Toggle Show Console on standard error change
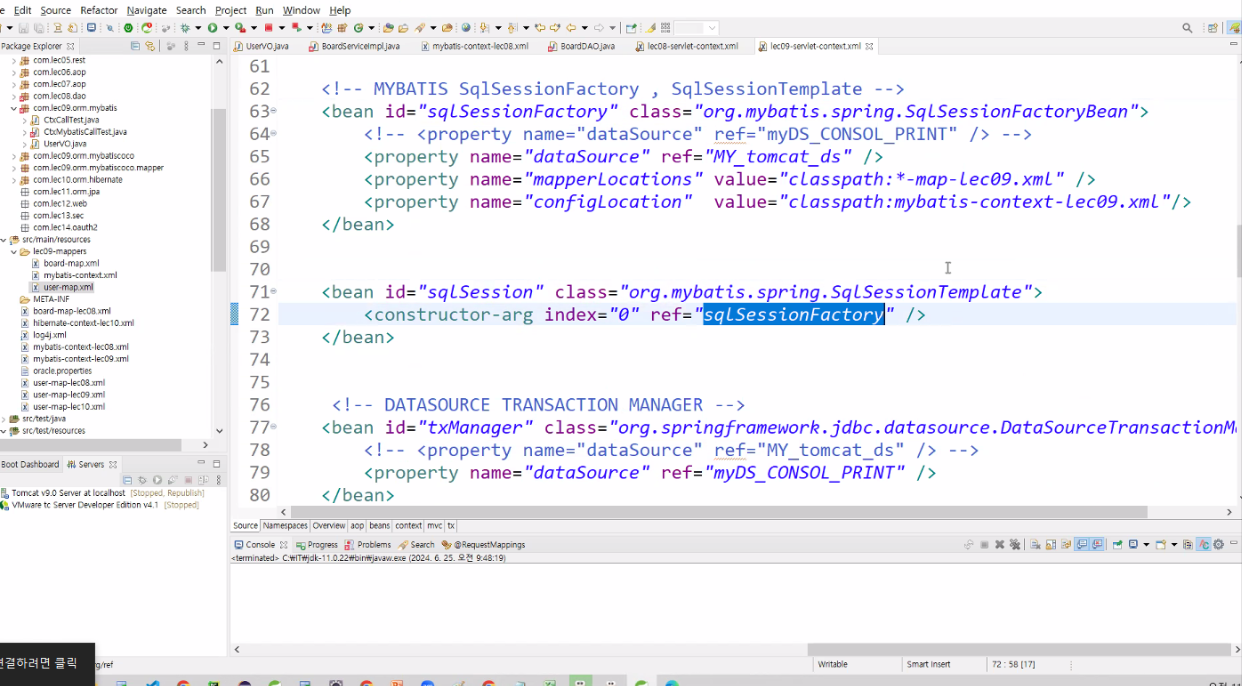The image size is (1242, 686). (x=1097, y=545)
